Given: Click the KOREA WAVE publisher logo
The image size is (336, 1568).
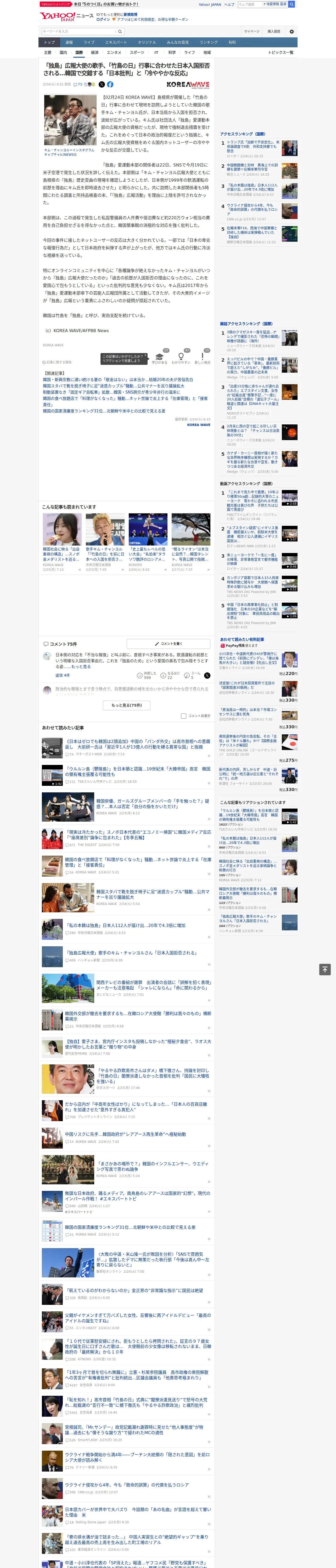Looking at the screenshot, I should click(x=188, y=85).
